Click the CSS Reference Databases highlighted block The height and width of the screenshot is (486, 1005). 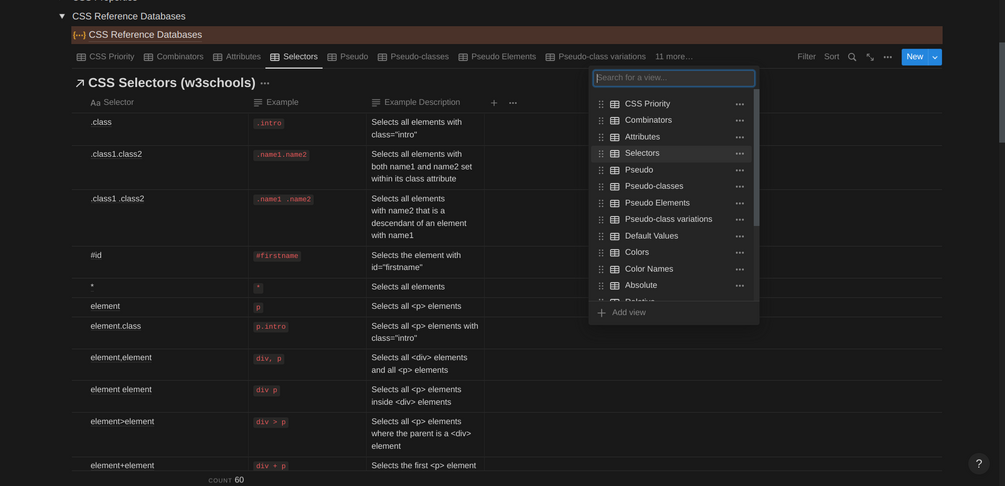(506, 35)
